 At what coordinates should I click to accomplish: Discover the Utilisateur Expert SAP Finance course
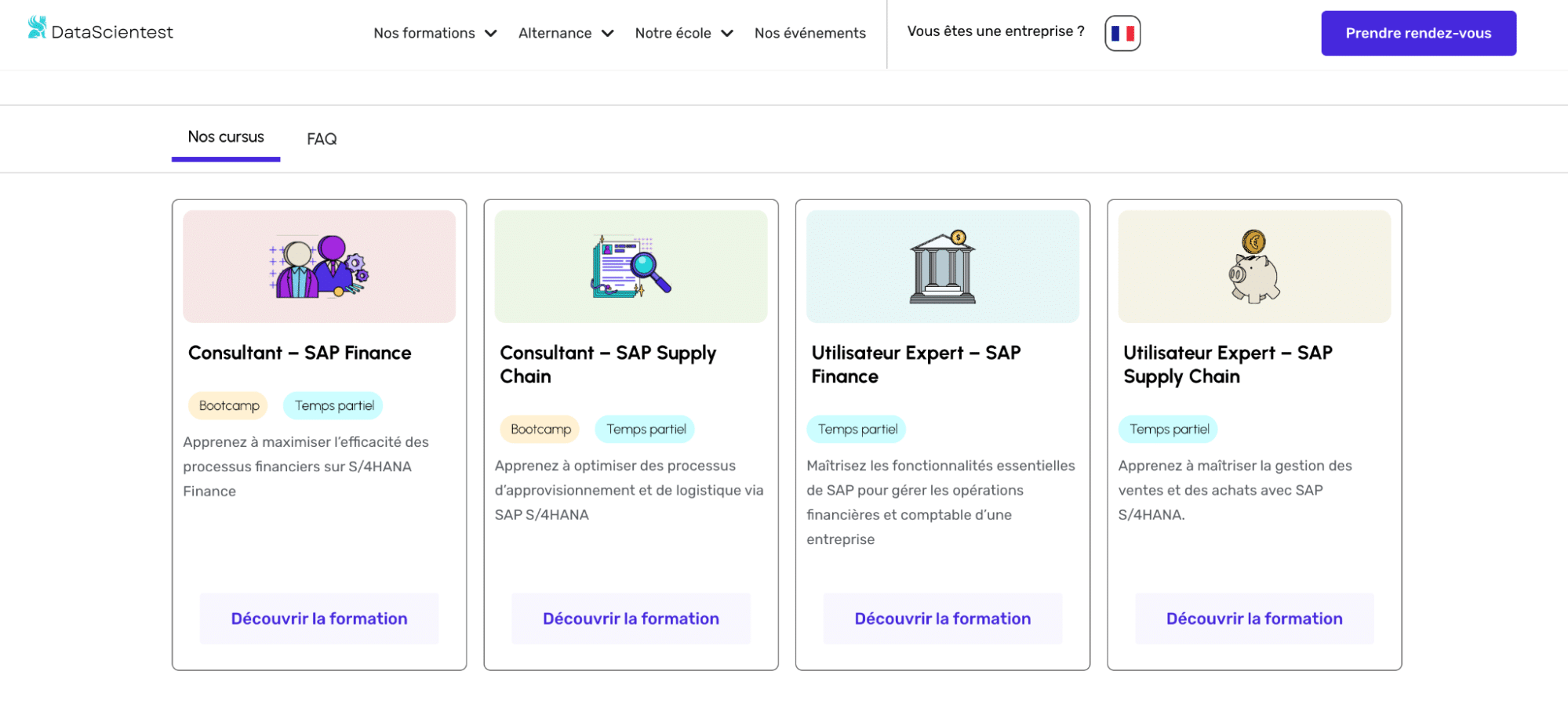942,619
